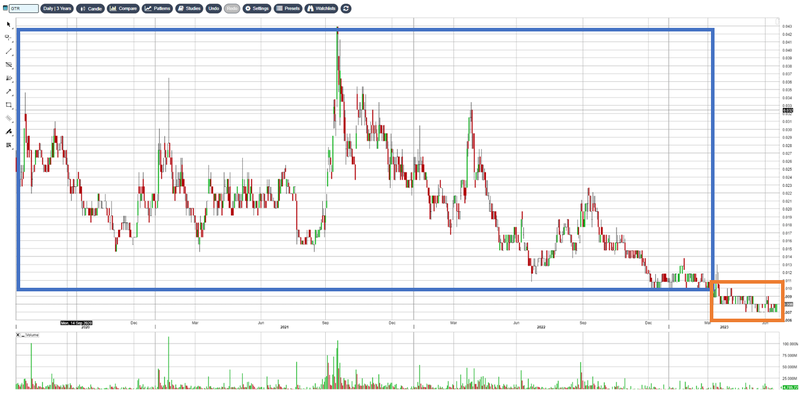The image size is (800, 394).
Task: Click the small window icon beside ticker field
Action: [x=5, y=9]
